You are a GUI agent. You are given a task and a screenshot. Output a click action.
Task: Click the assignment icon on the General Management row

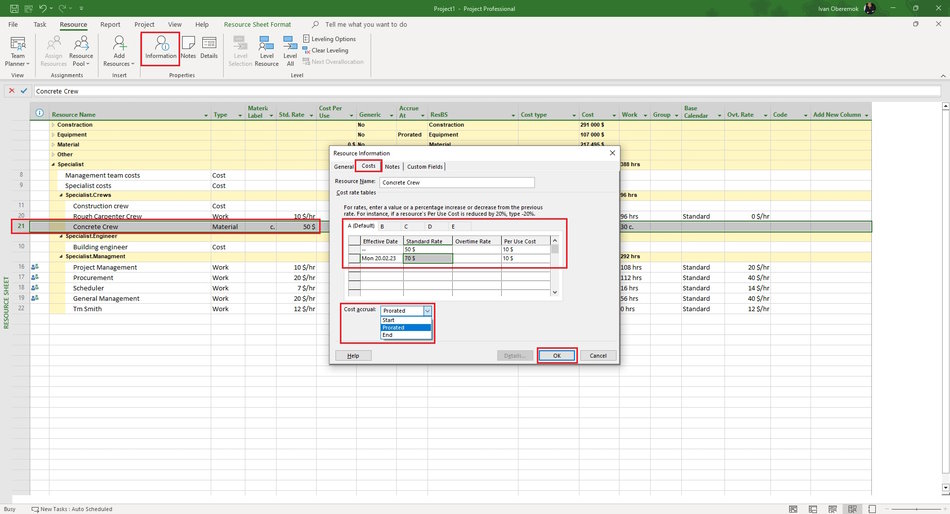tap(35, 298)
